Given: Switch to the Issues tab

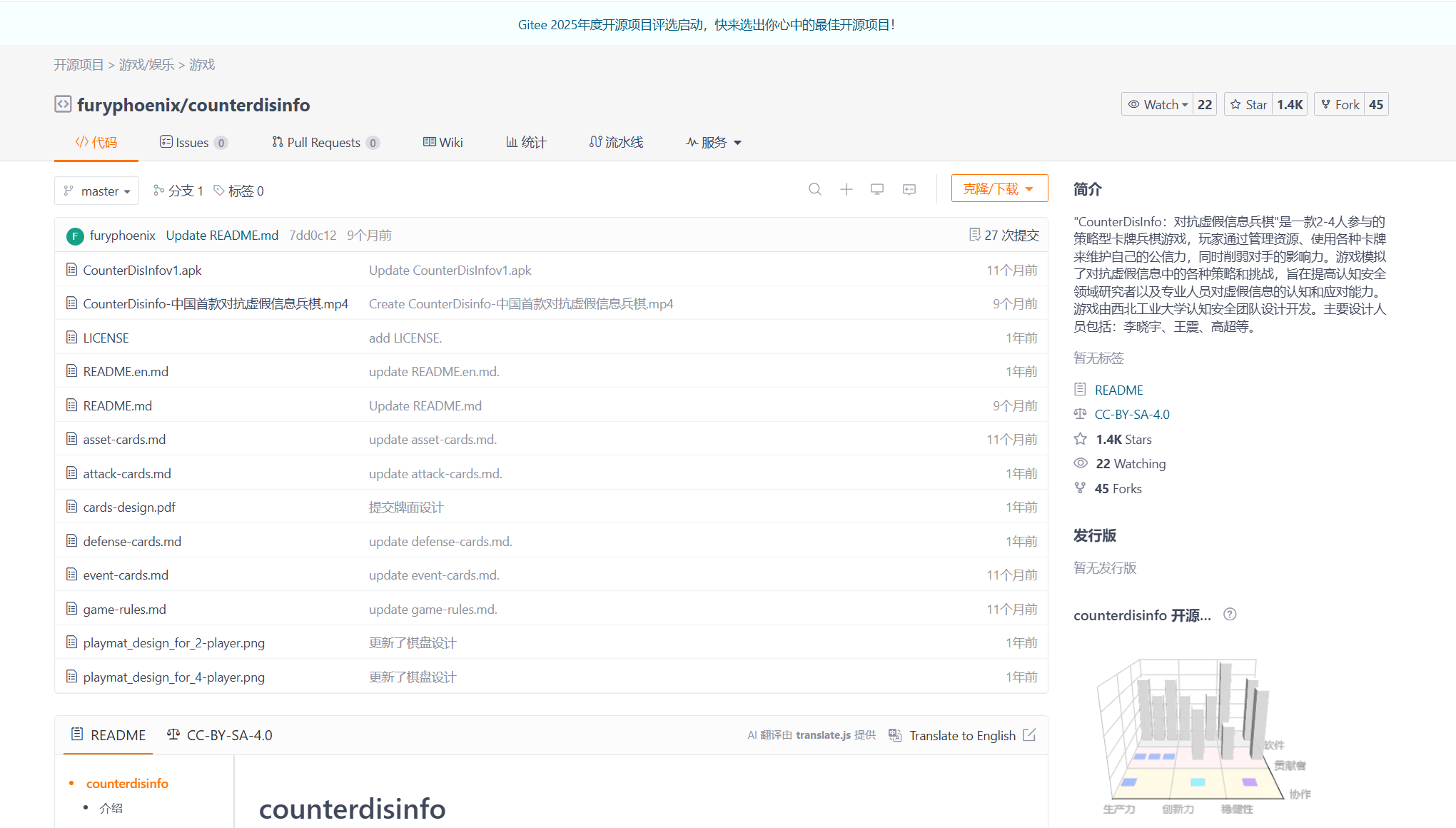Looking at the screenshot, I should coord(192,143).
